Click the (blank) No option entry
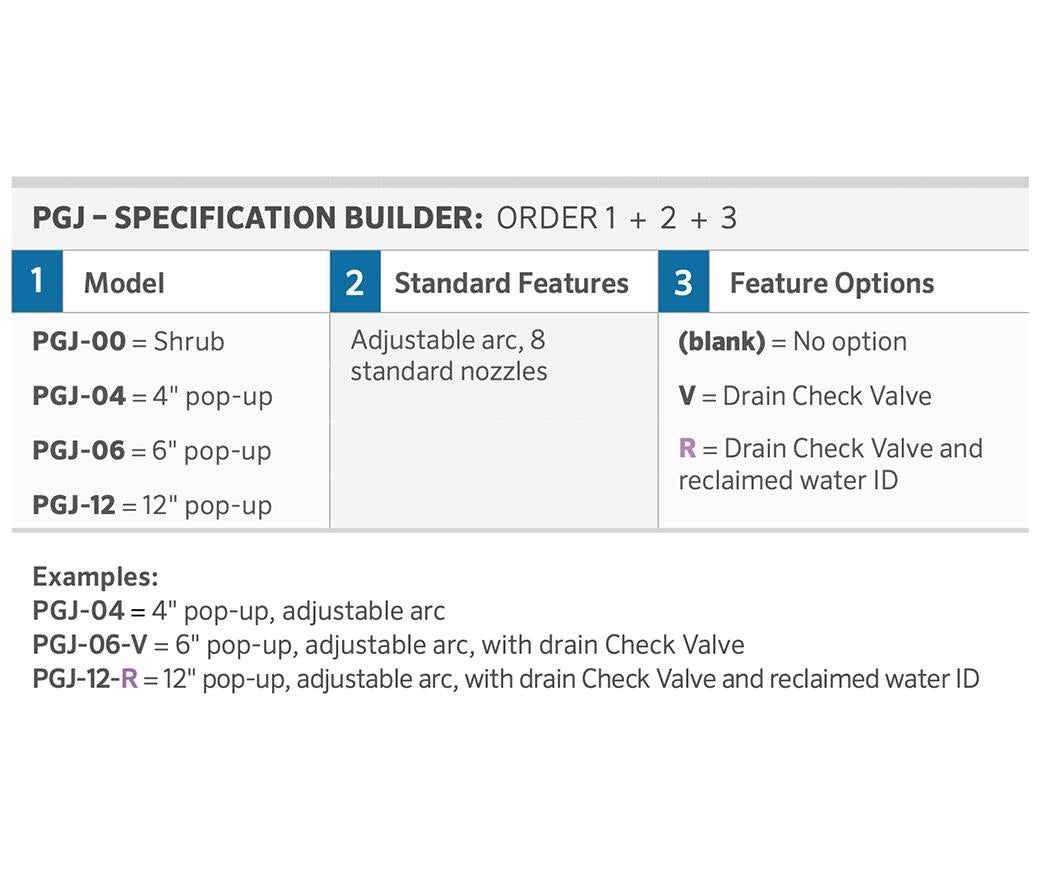This screenshot has height=880, width=1040. (792, 341)
